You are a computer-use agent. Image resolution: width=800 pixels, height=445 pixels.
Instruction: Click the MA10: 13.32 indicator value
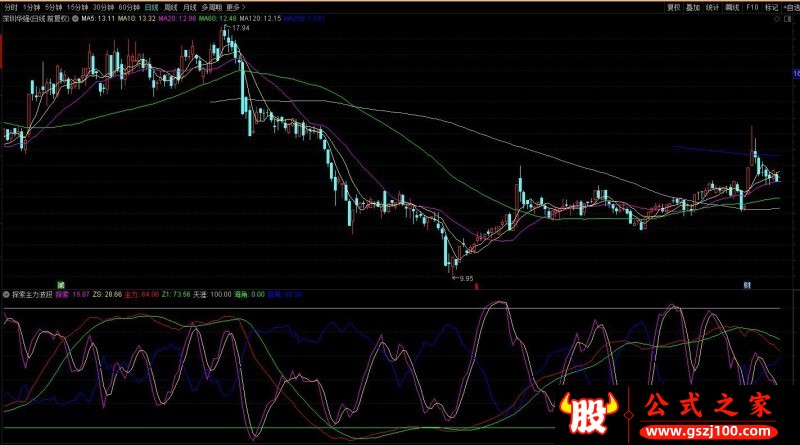[x=136, y=18]
